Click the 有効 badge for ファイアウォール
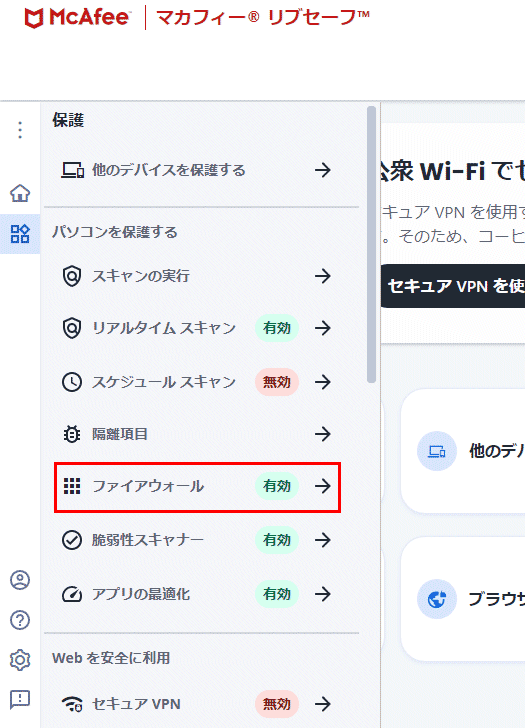525x728 pixels. pos(277,486)
